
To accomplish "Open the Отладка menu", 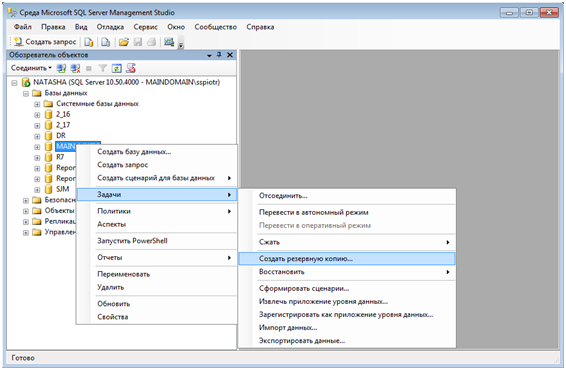I will click(x=110, y=27).
